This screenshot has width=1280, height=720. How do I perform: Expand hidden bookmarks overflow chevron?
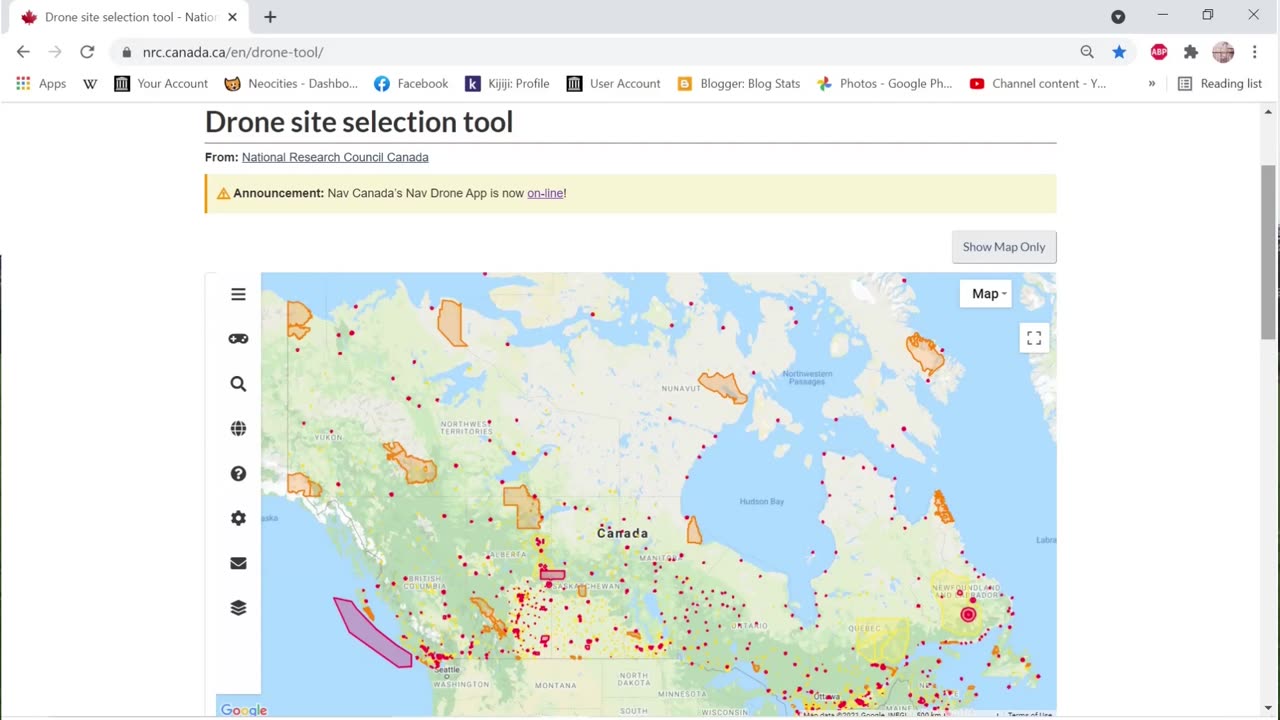(1152, 84)
